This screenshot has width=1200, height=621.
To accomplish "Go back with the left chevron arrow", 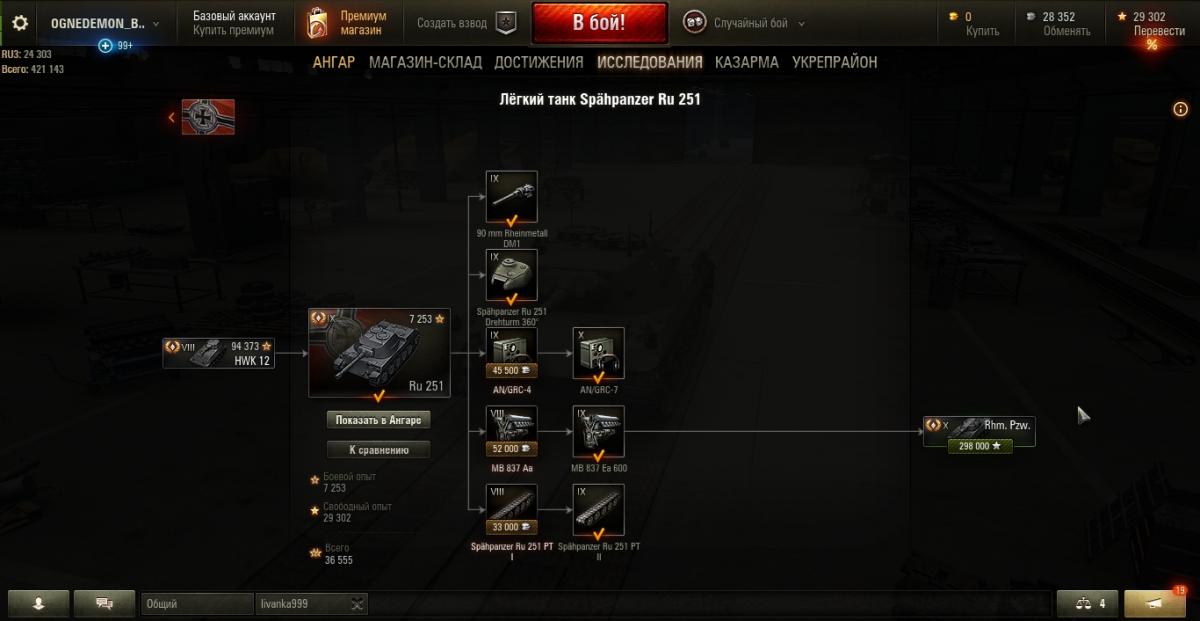I will tap(171, 118).
